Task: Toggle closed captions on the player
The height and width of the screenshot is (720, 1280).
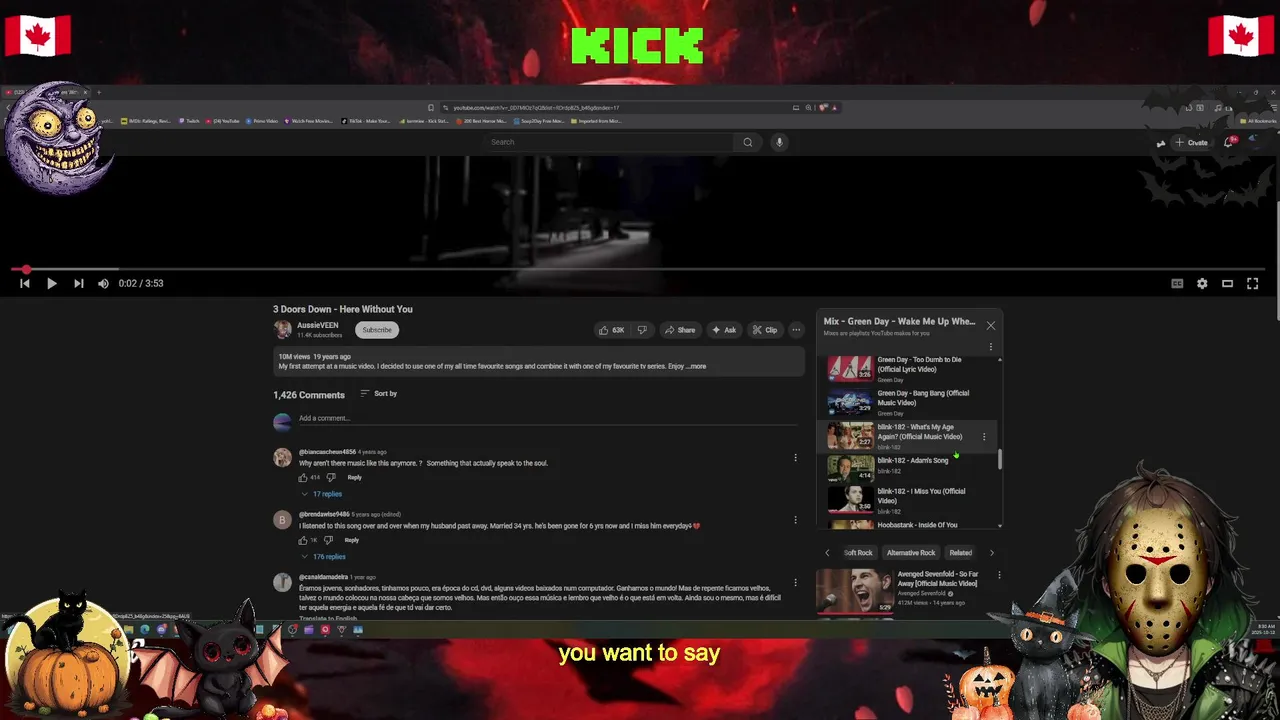Action: [1177, 283]
